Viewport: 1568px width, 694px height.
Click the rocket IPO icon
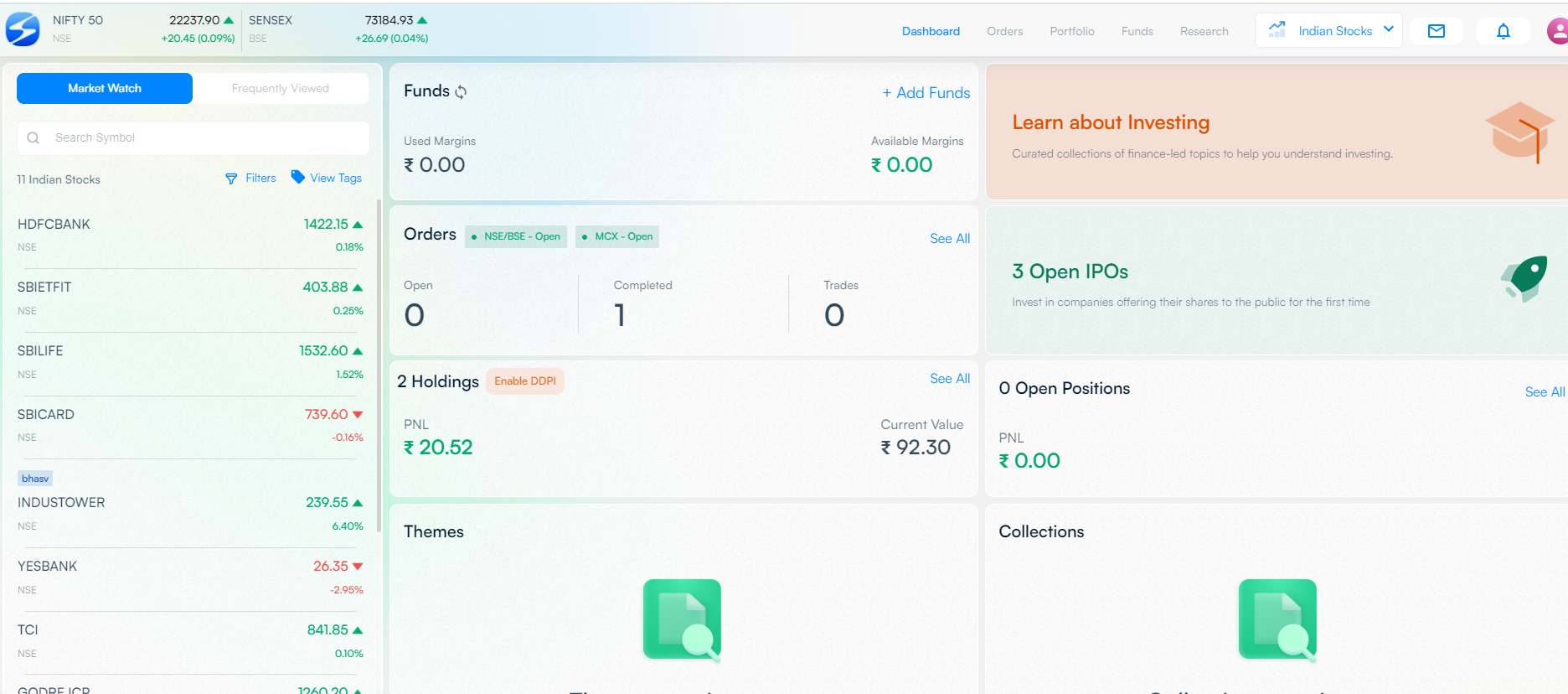point(1524,279)
